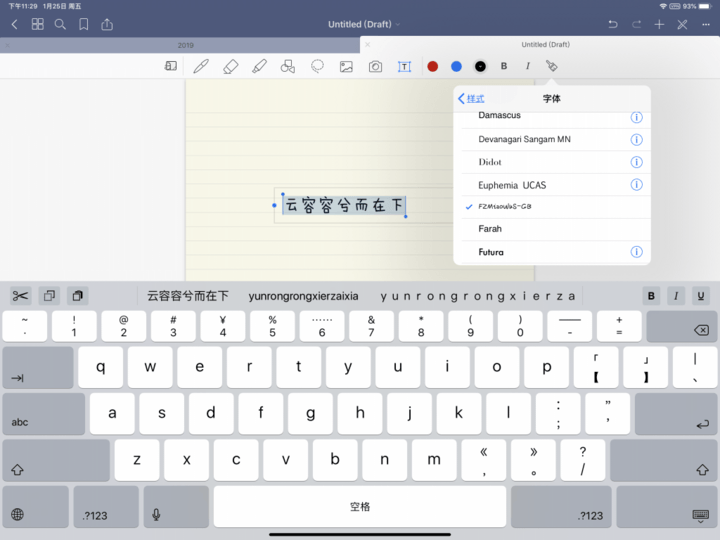This screenshot has height=540, width=720.
Task: Select the zoom window tool
Action: [x=170, y=66]
